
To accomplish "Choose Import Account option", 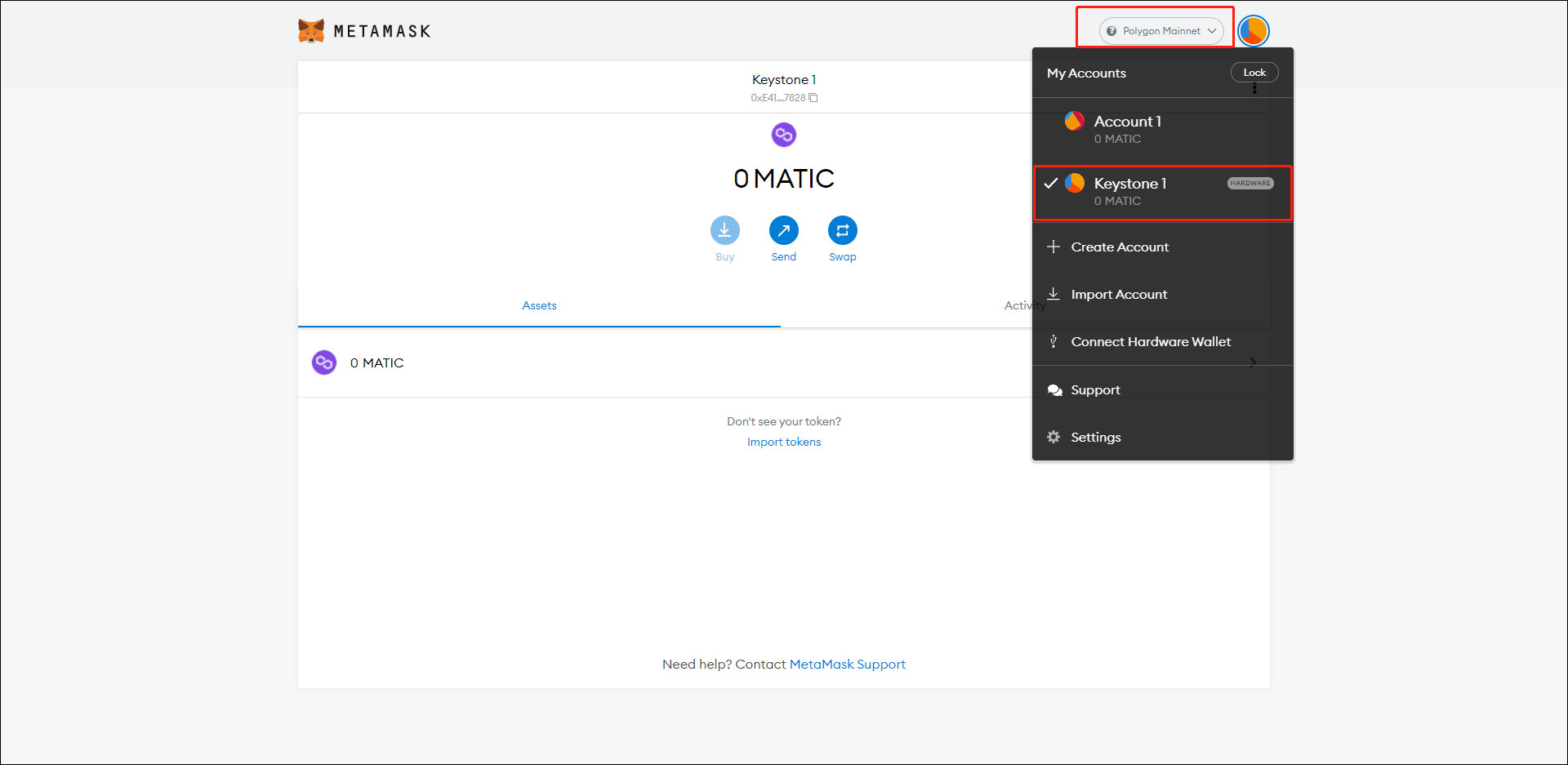I will pyautogui.click(x=1118, y=295).
